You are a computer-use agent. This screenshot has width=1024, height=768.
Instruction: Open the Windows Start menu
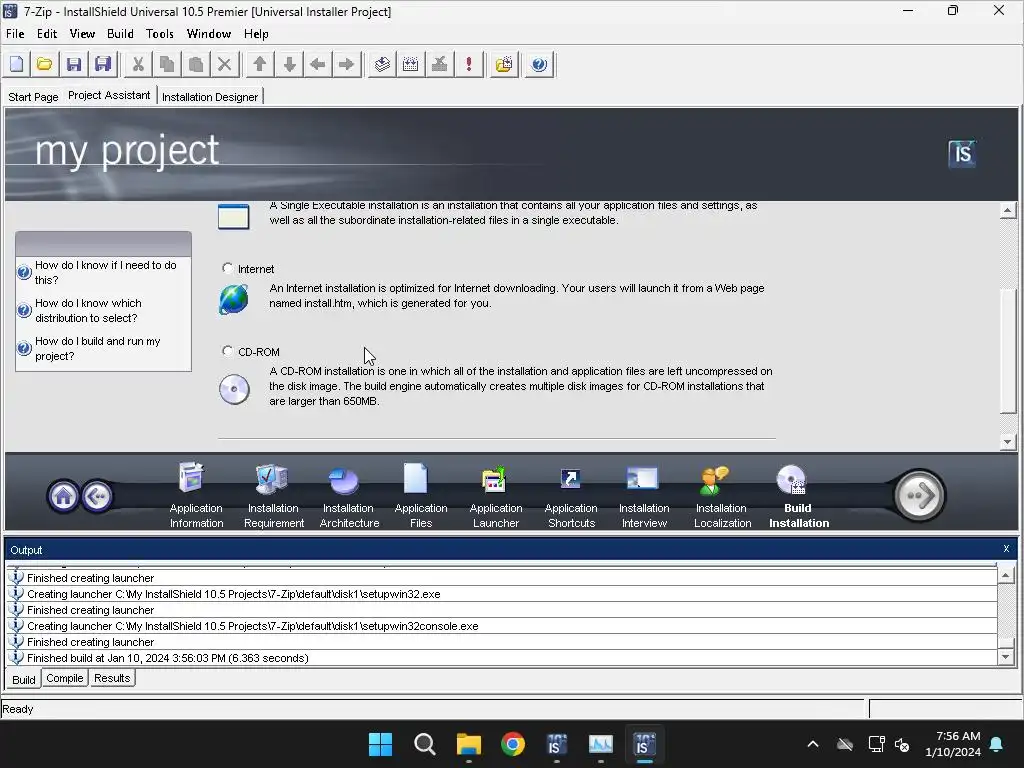380,744
